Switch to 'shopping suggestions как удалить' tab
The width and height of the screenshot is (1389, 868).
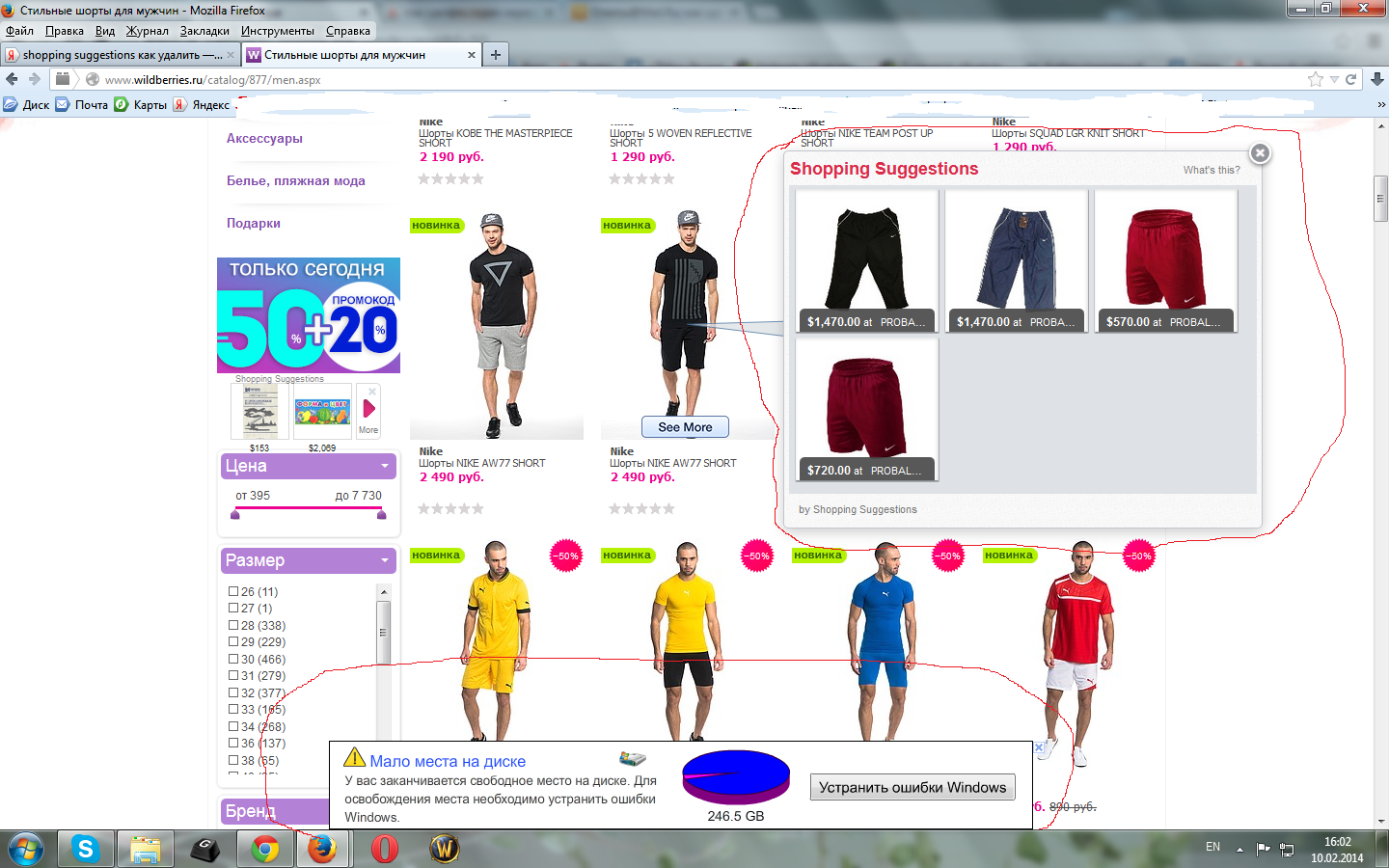click(x=120, y=55)
